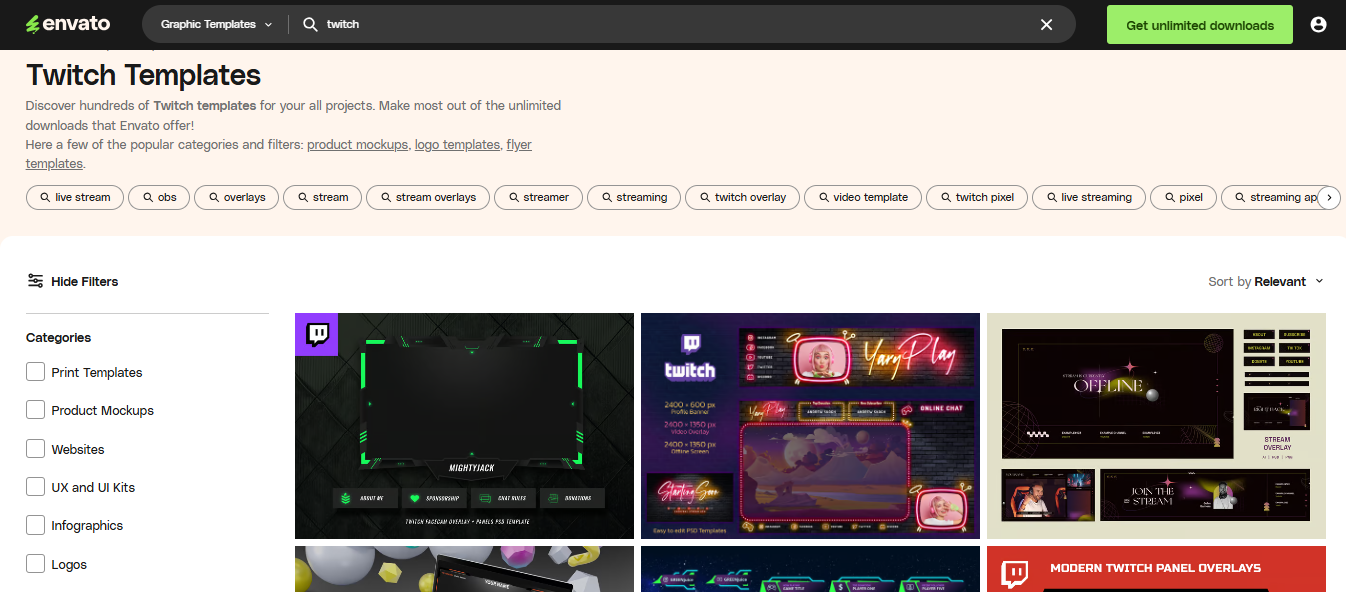1346x592 pixels.
Task: Open the Modern Twitch Panel Overlays thumbnail
Action: 1156,569
